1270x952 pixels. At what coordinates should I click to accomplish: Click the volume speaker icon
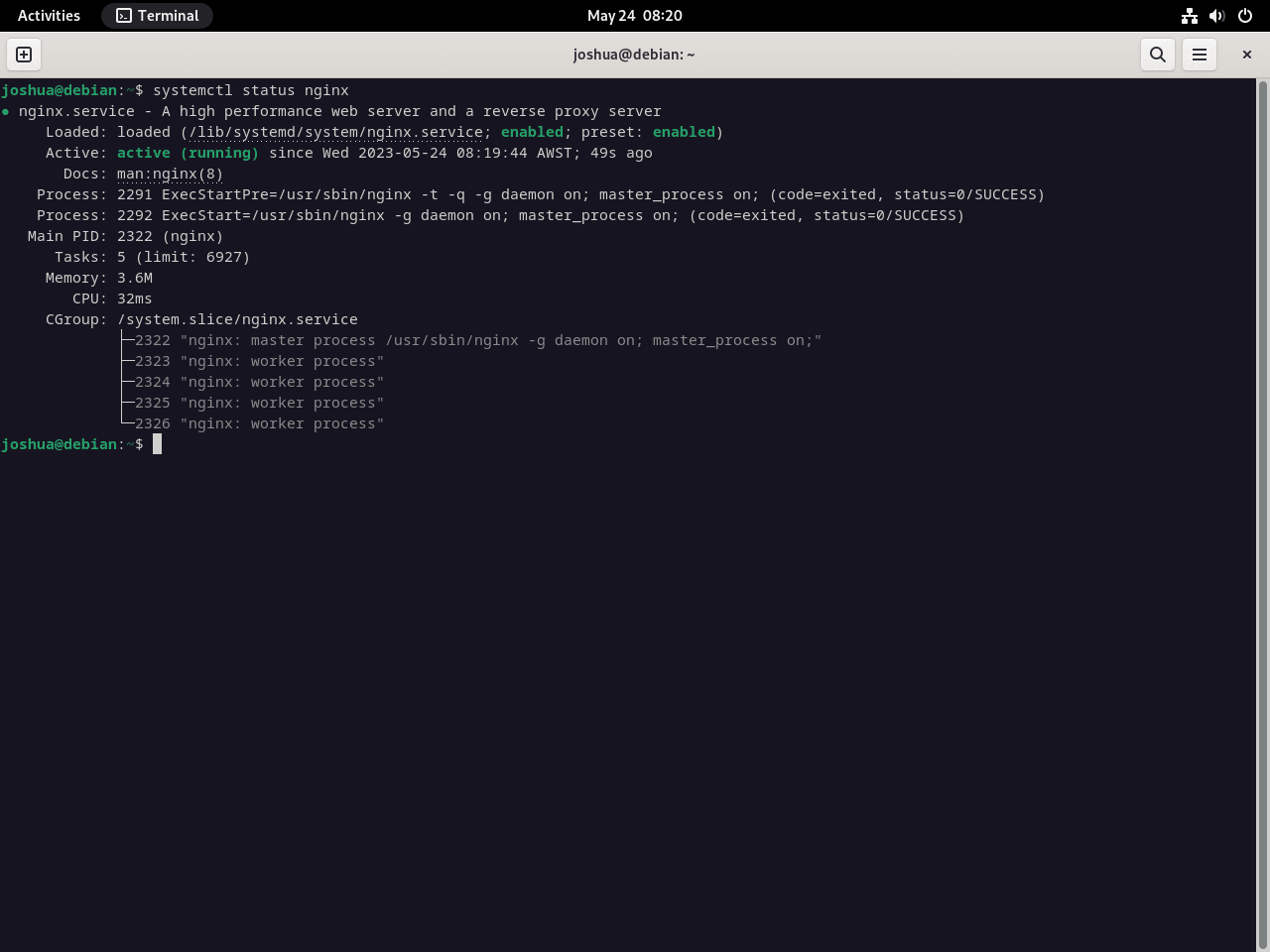pos(1216,16)
